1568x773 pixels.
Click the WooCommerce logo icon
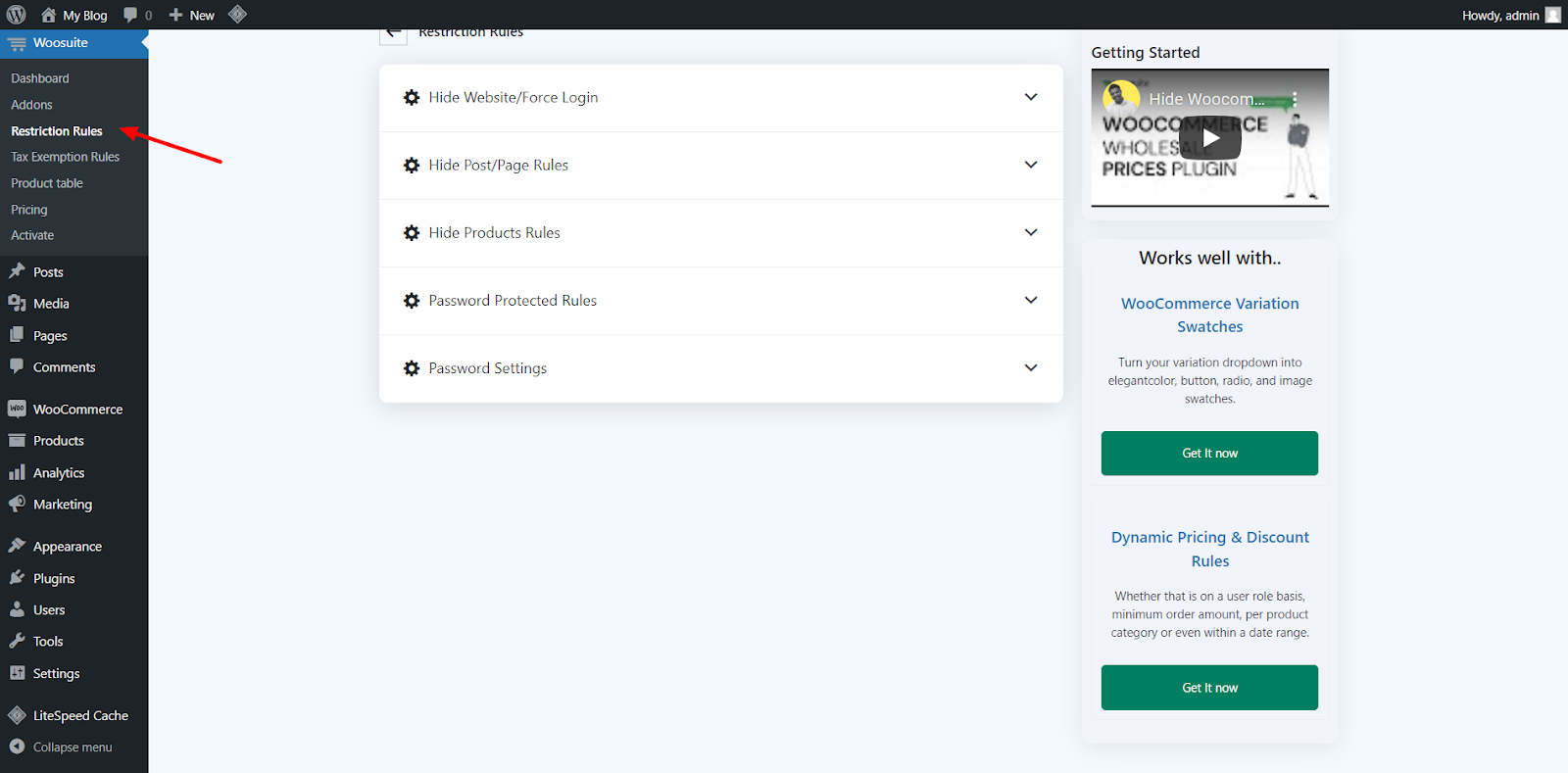click(17, 409)
